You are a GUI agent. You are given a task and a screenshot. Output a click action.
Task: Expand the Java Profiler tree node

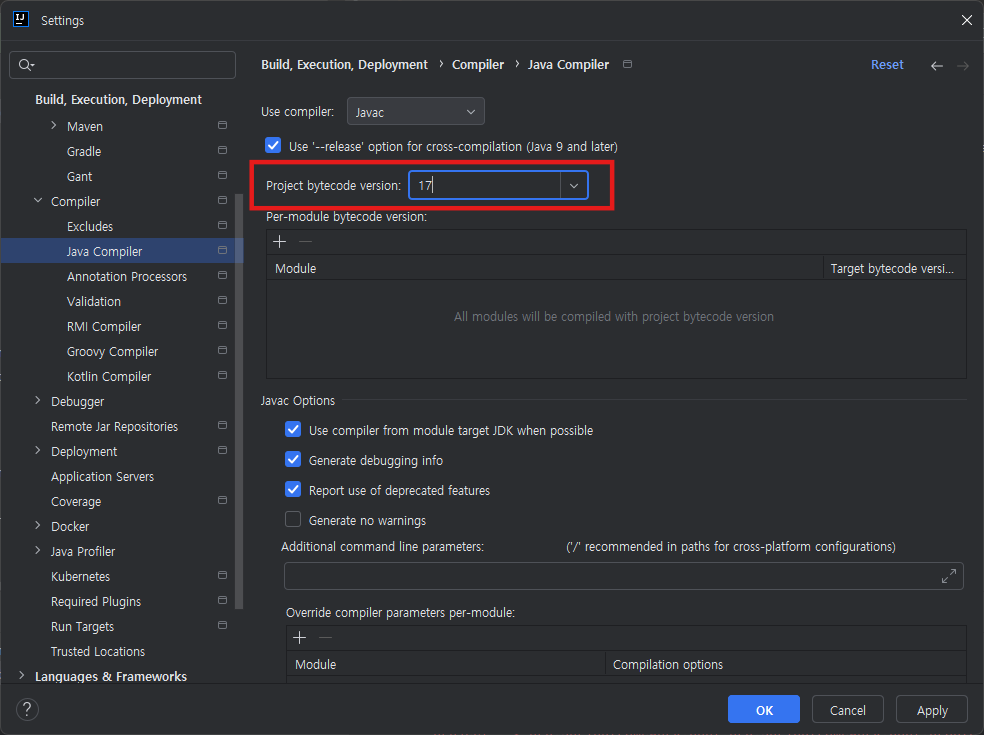coord(38,550)
